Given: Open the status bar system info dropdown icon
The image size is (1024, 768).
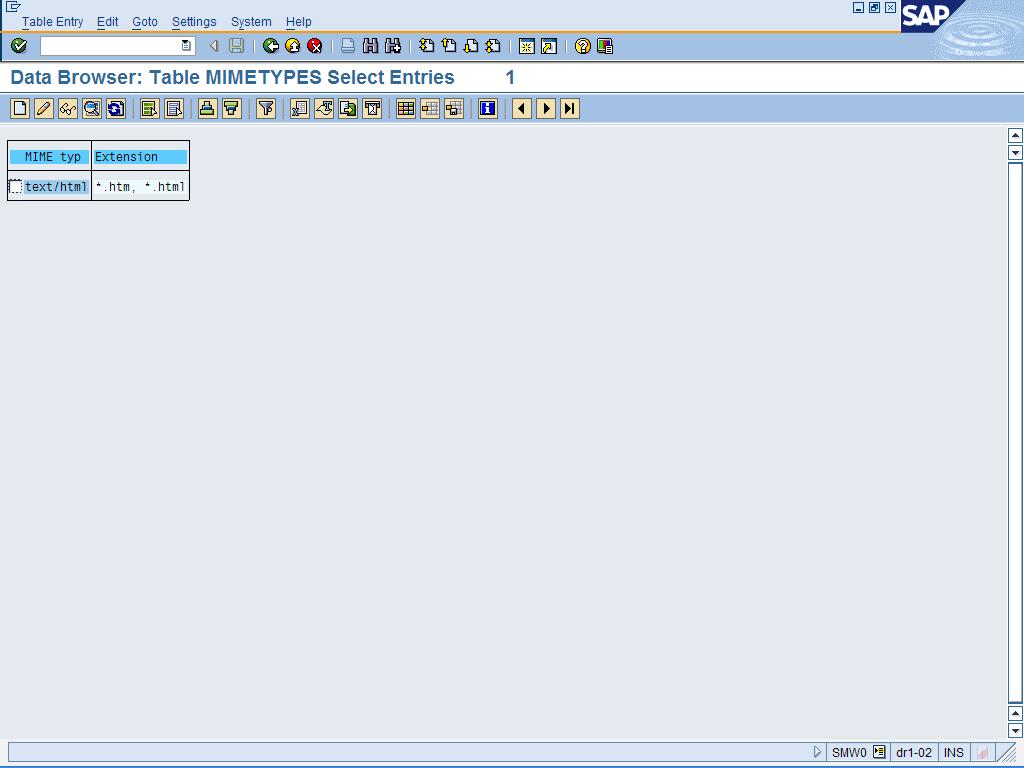Looking at the screenshot, I should [879, 752].
